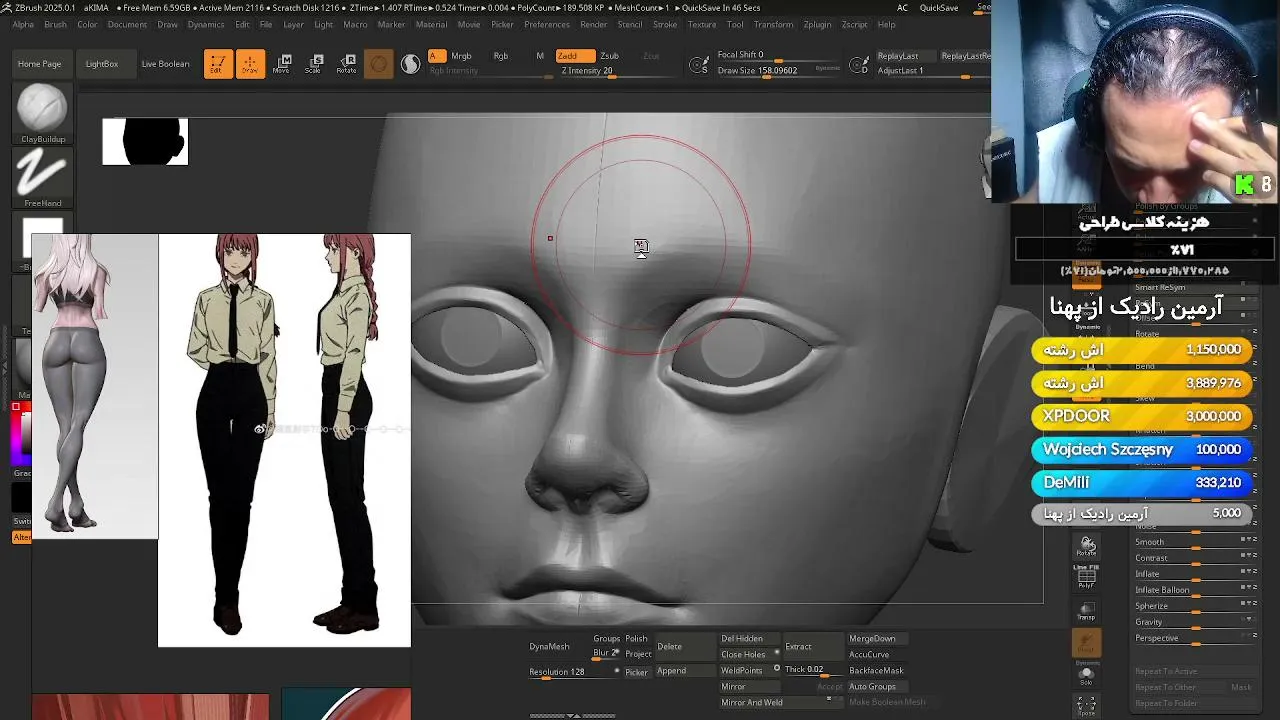Toggle the Transp transparency icon
Screen dimensions: 1280x720
pyautogui.click(x=1086, y=610)
